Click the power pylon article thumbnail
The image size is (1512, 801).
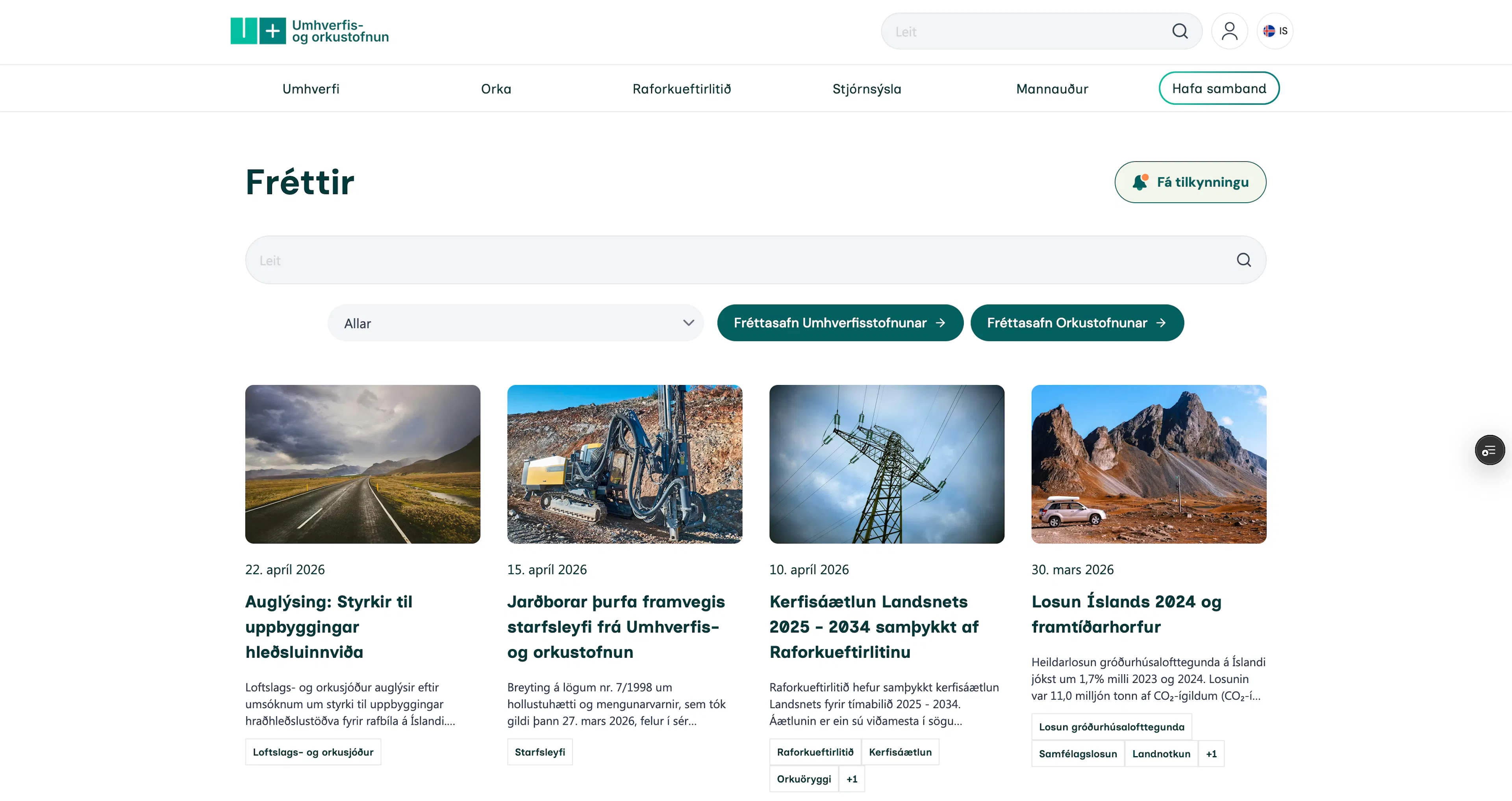(x=886, y=464)
